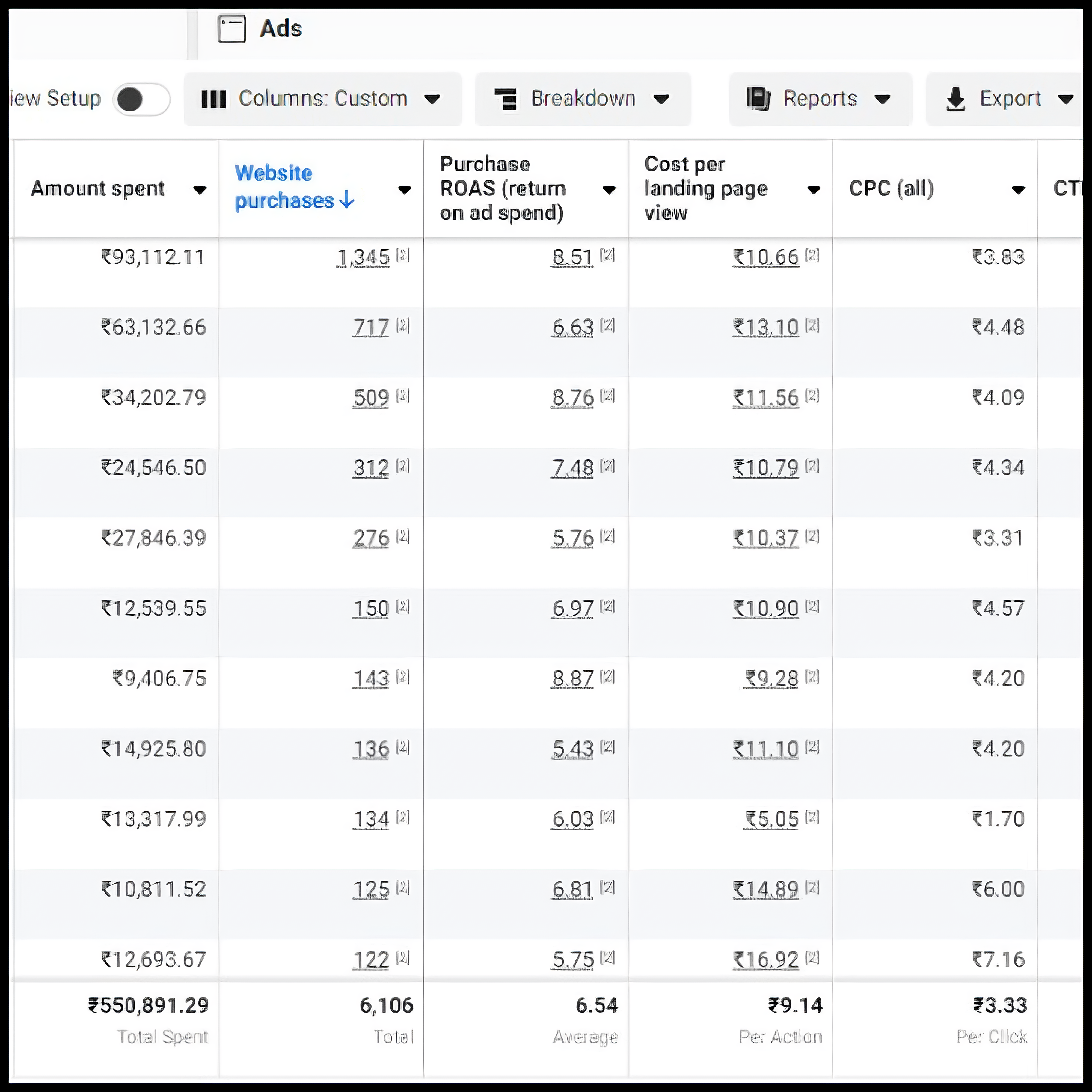Image resolution: width=1092 pixels, height=1092 pixels.
Task: Click the 8.51 ROAS value
Action: pyautogui.click(x=572, y=258)
